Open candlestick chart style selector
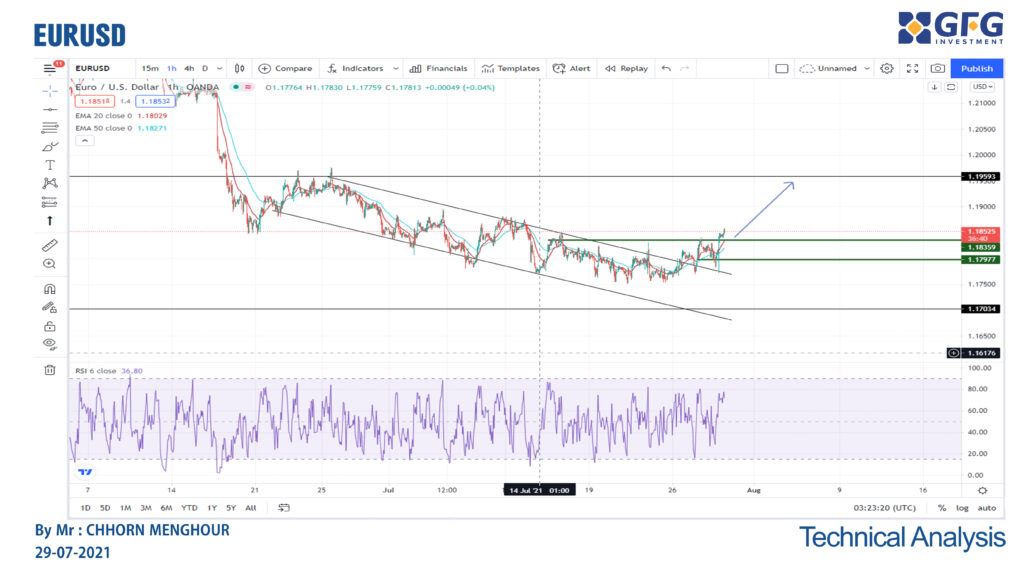 (x=240, y=68)
